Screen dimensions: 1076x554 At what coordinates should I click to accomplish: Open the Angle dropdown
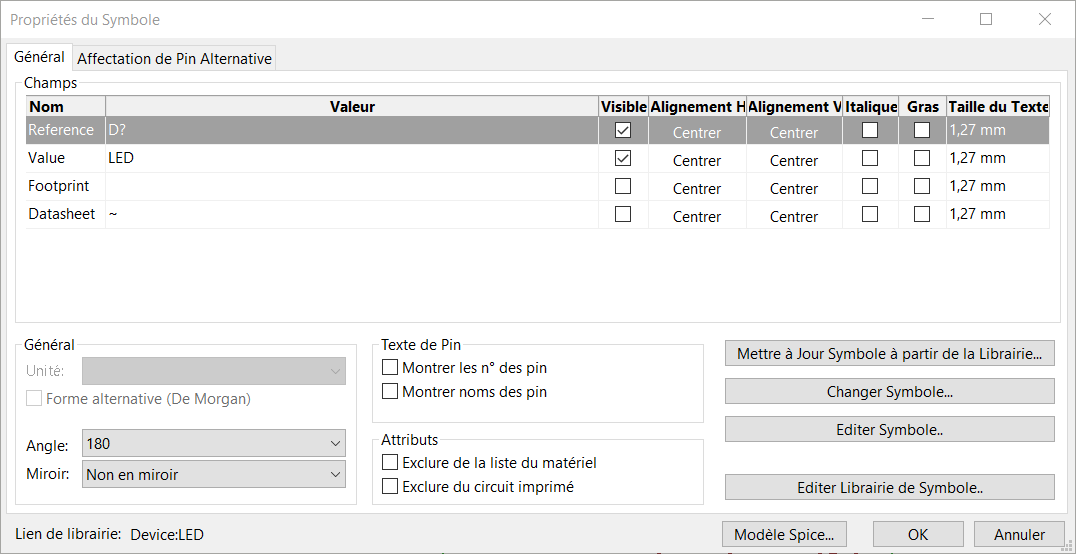click(x=214, y=444)
